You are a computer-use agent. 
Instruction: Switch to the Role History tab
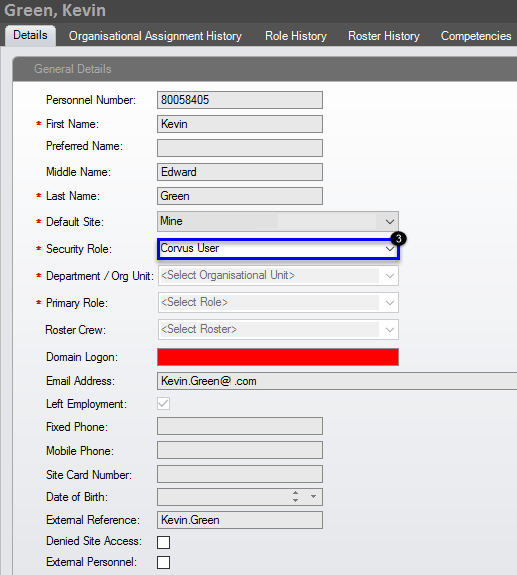pyautogui.click(x=296, y=36)
